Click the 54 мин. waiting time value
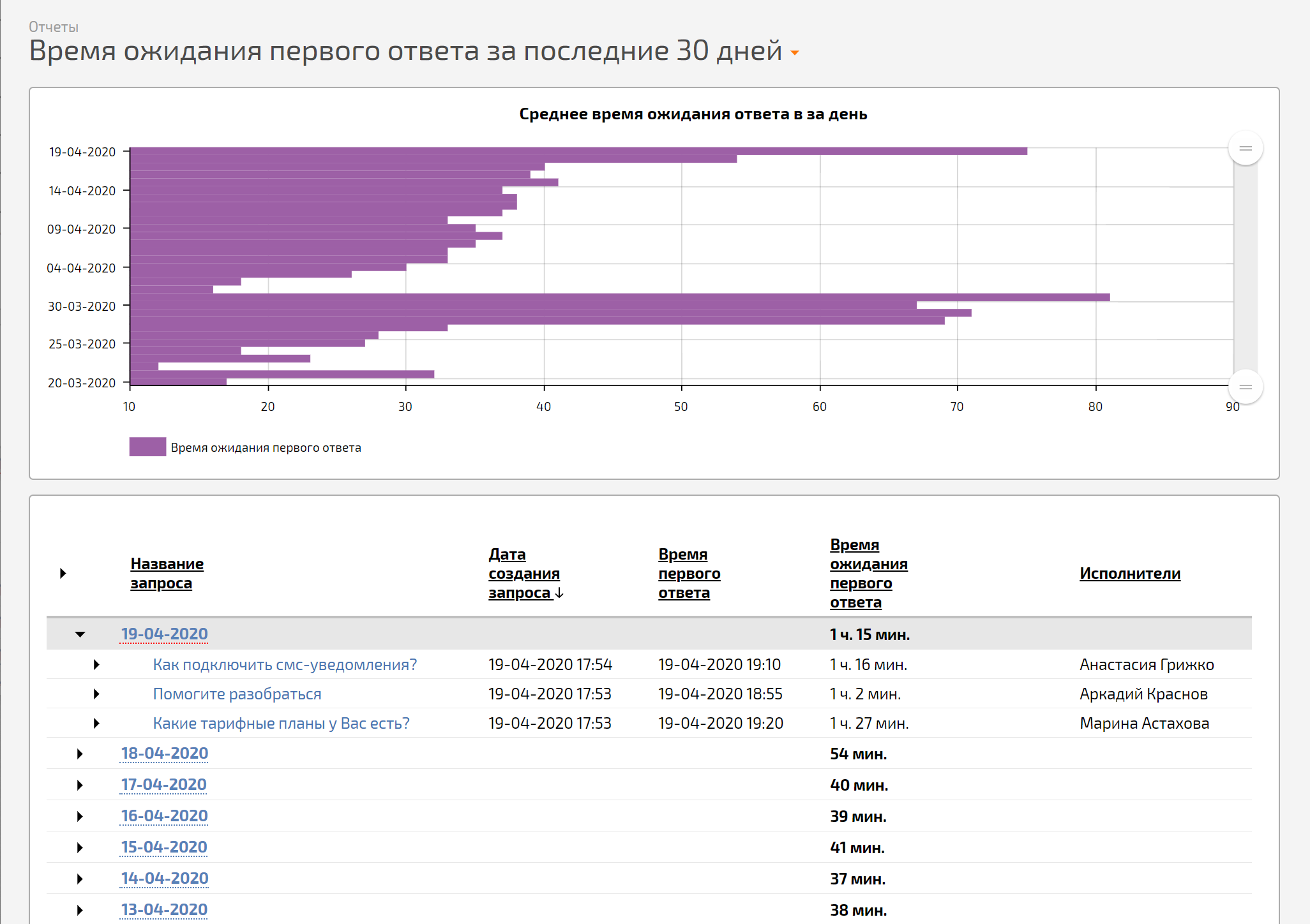 tap(858, 754)
